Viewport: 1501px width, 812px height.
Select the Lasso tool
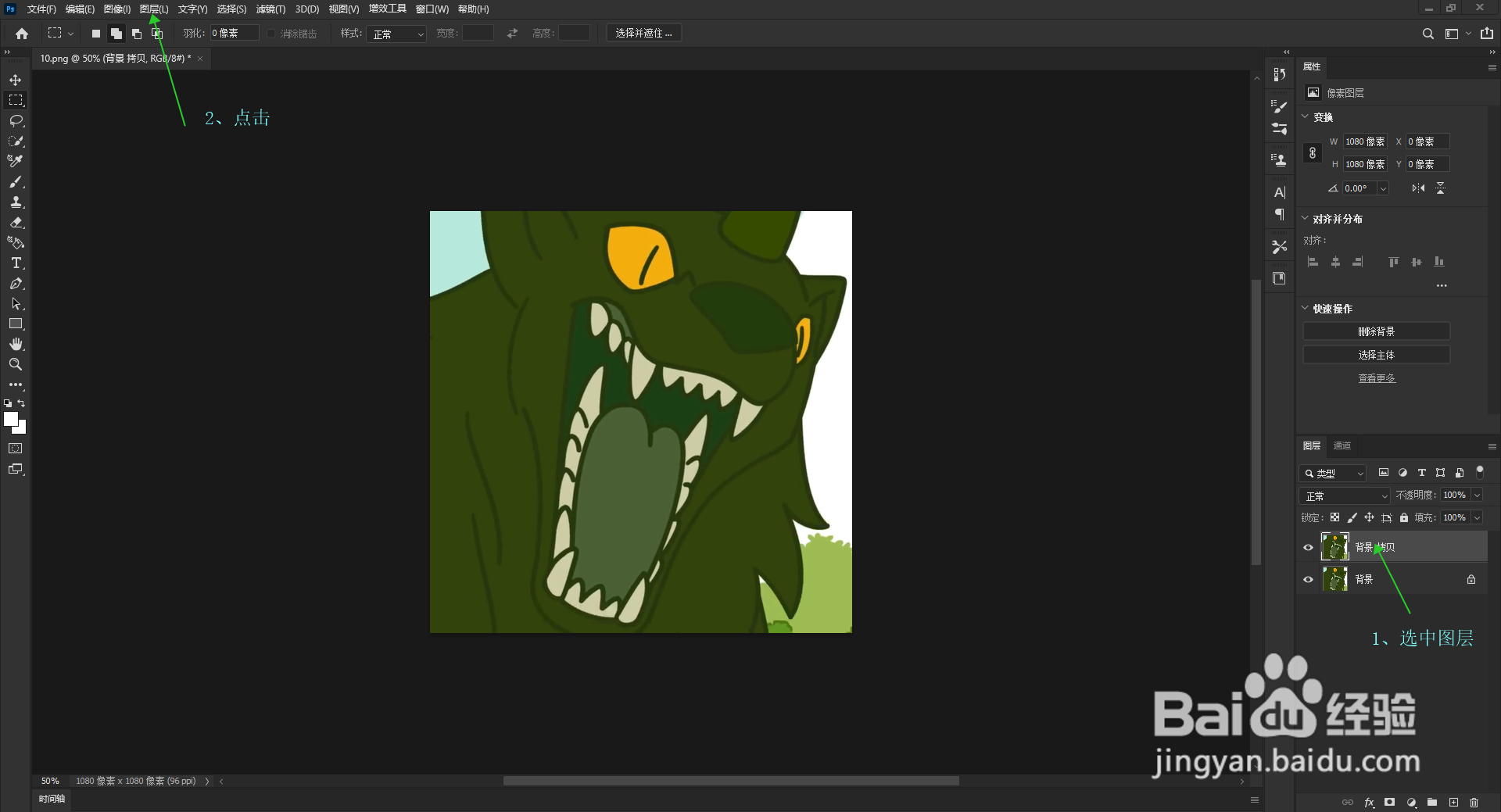pyautogui.click(x=16, y=120)
